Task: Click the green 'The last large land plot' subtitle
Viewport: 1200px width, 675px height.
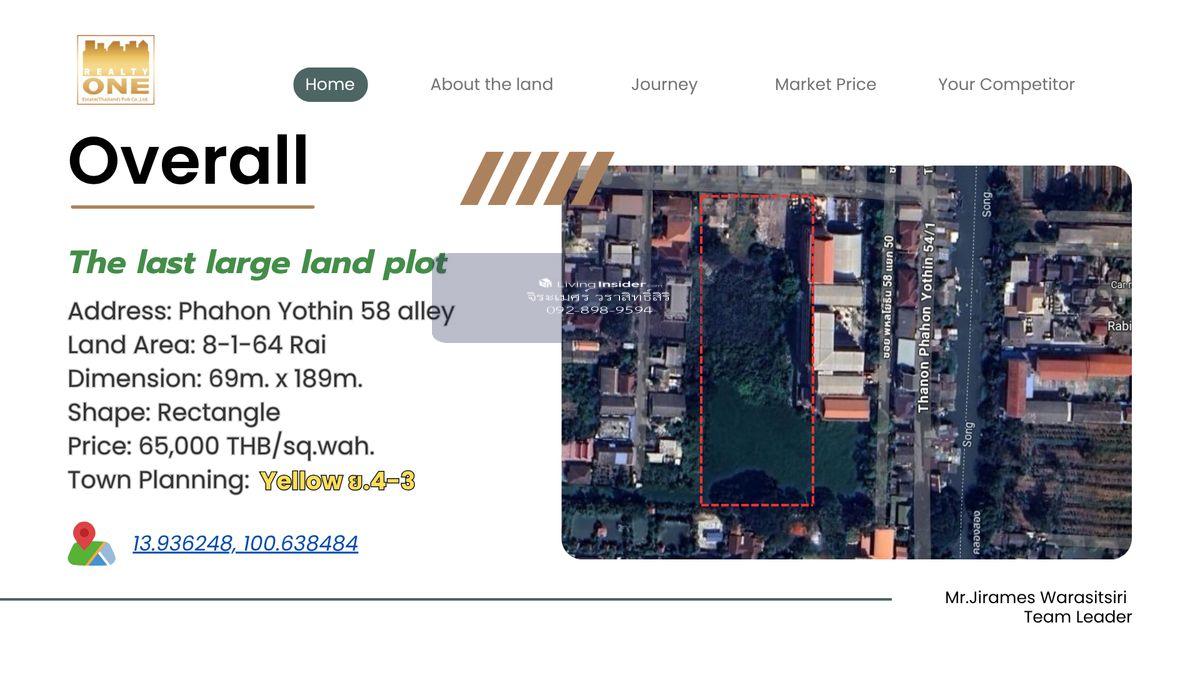Action: [x=257, y=263]
